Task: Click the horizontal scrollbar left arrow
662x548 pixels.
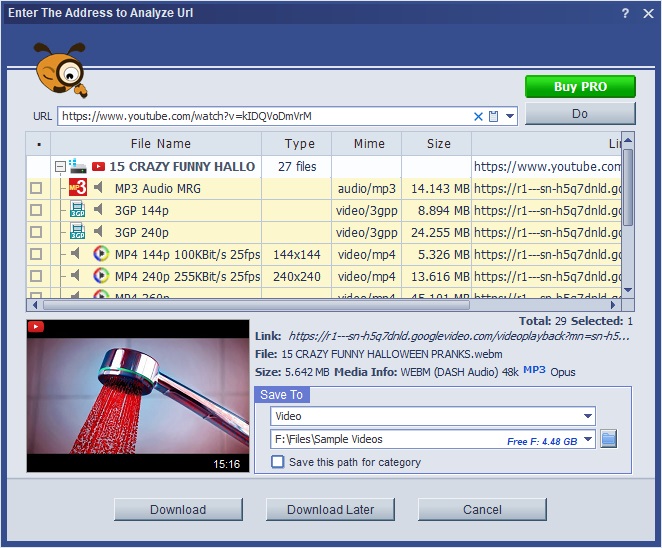Action: point(35,304)
